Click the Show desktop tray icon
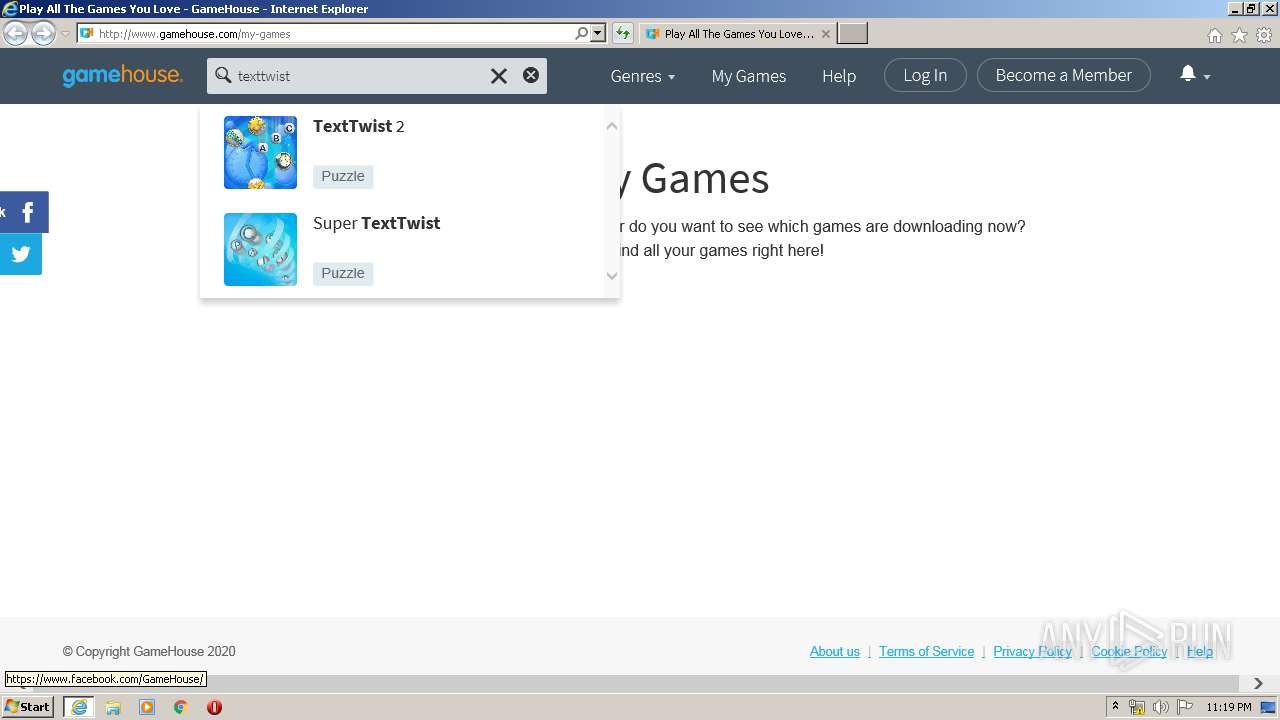The image size is (1280, 720). point(1269,707)
